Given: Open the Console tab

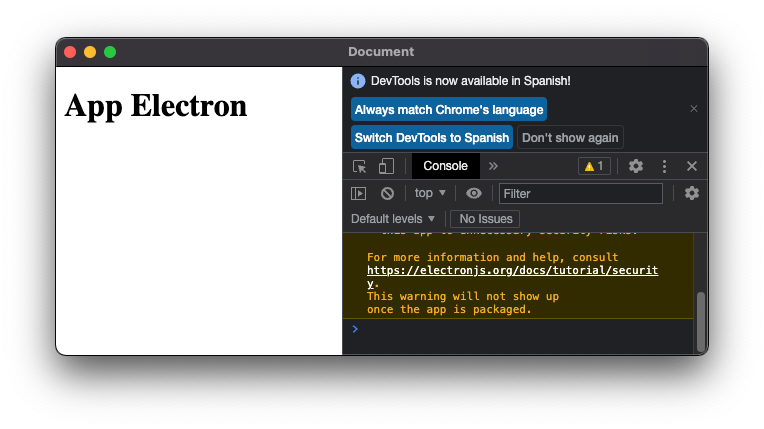Looking at the screenshot, I should pyautogui.click(x=445, y=166).
